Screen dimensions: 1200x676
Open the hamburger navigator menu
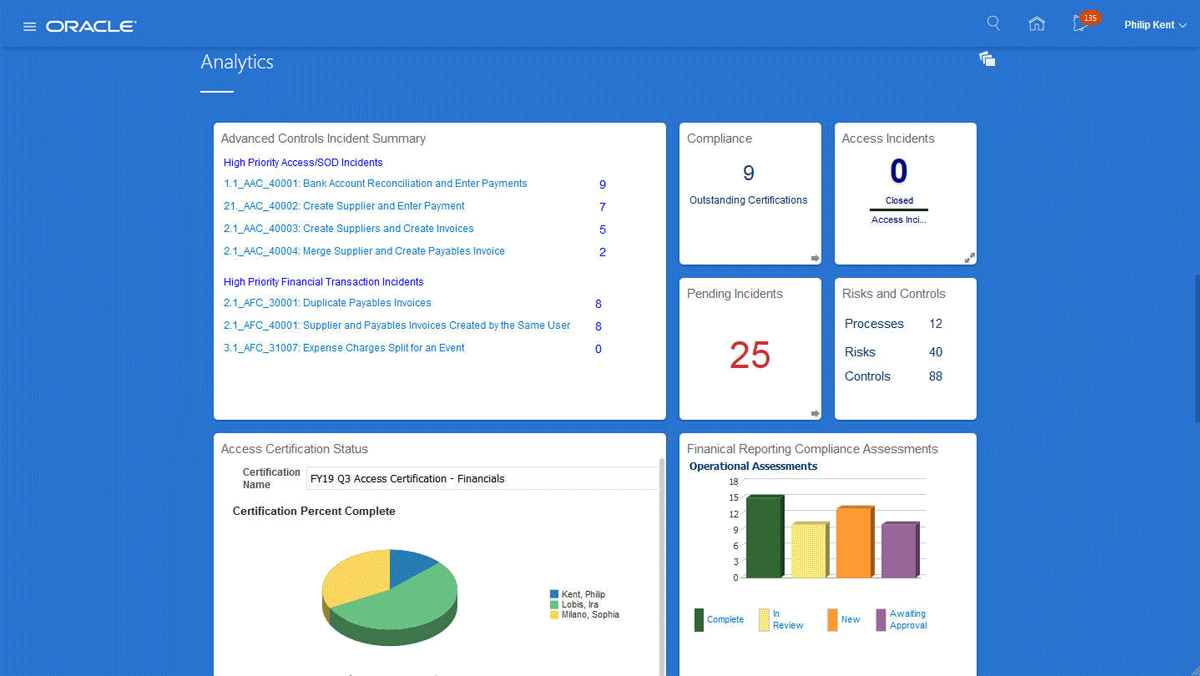(29, 26)
